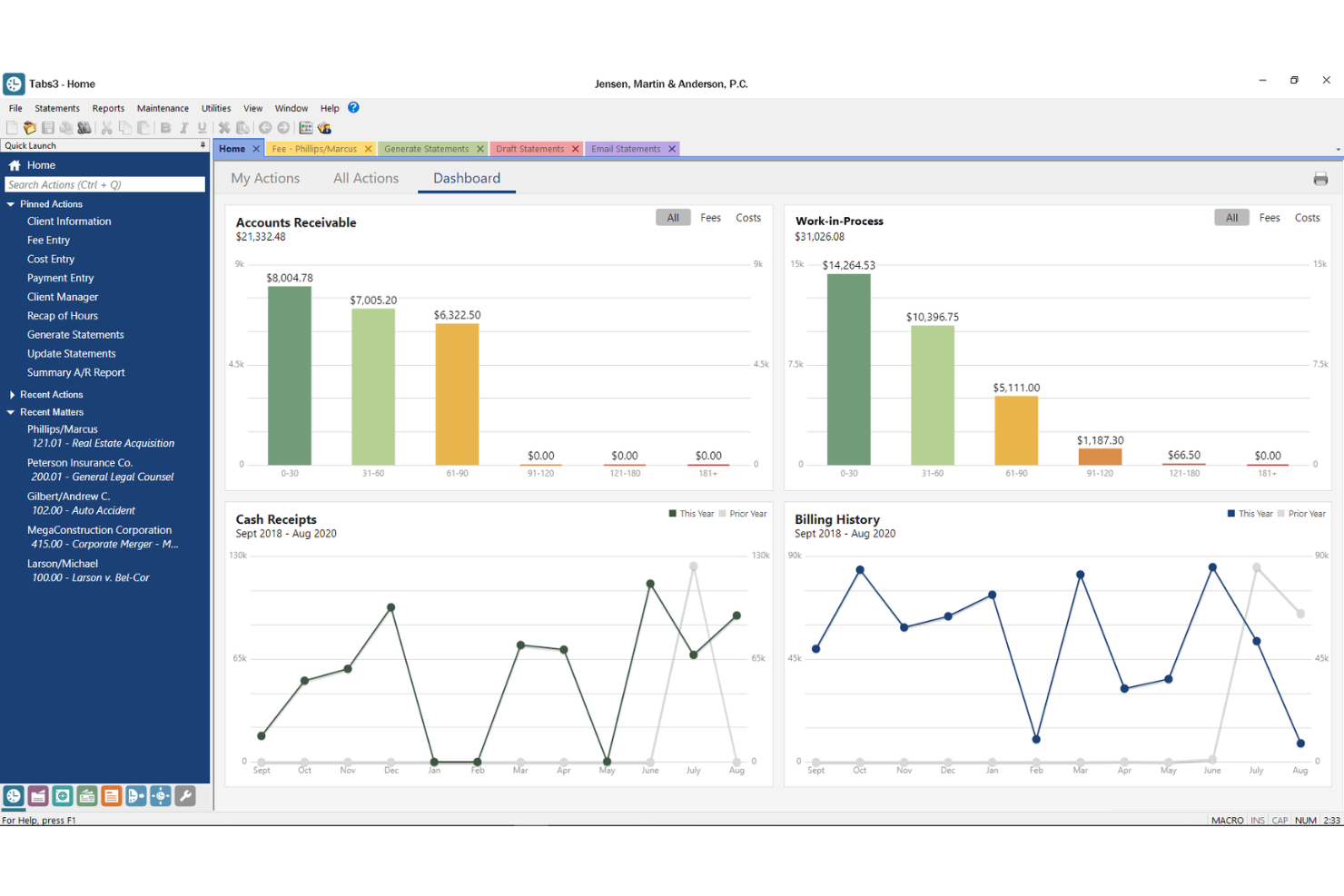Viewport: 1344px width, 896px height.
Task: Click the Print toolbar icon
Action: (x=66, y=128)
